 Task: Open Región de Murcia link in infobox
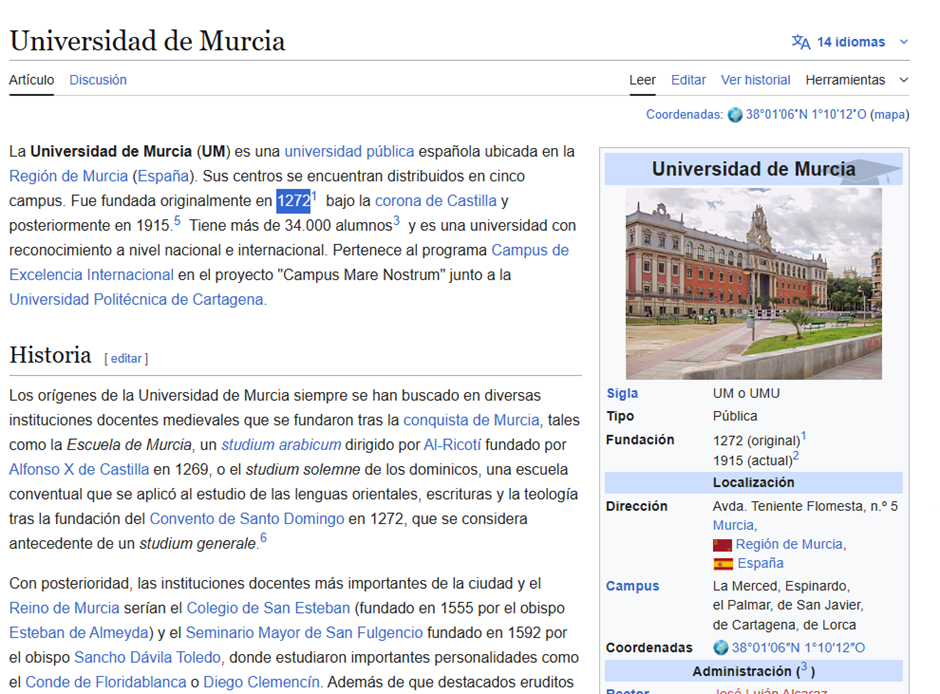(789, 545)
